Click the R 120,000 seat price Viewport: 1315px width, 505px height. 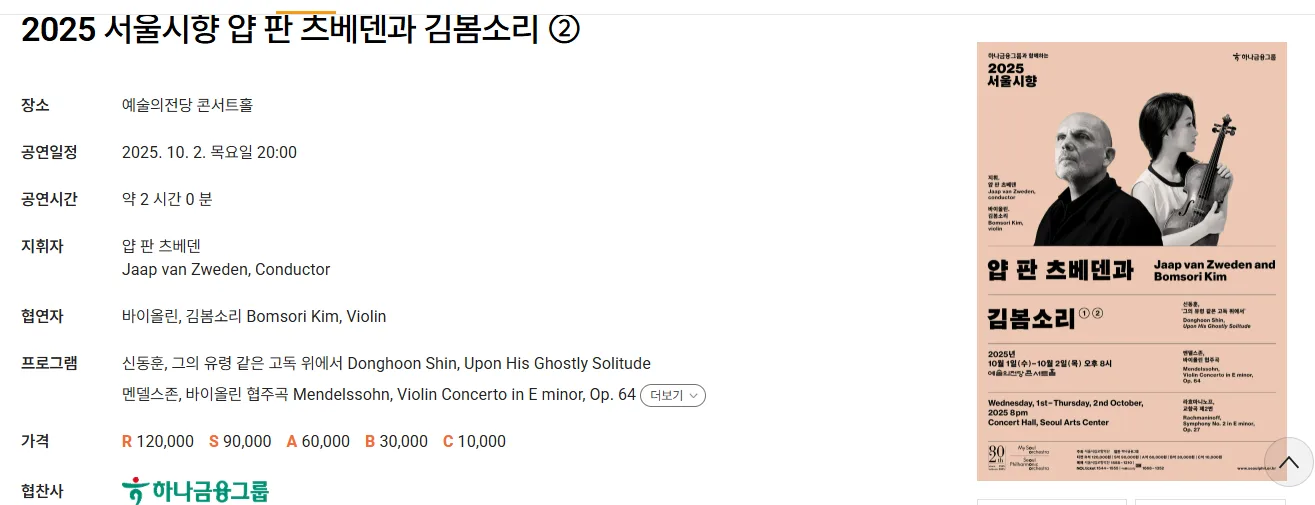[x=158, y=441]
